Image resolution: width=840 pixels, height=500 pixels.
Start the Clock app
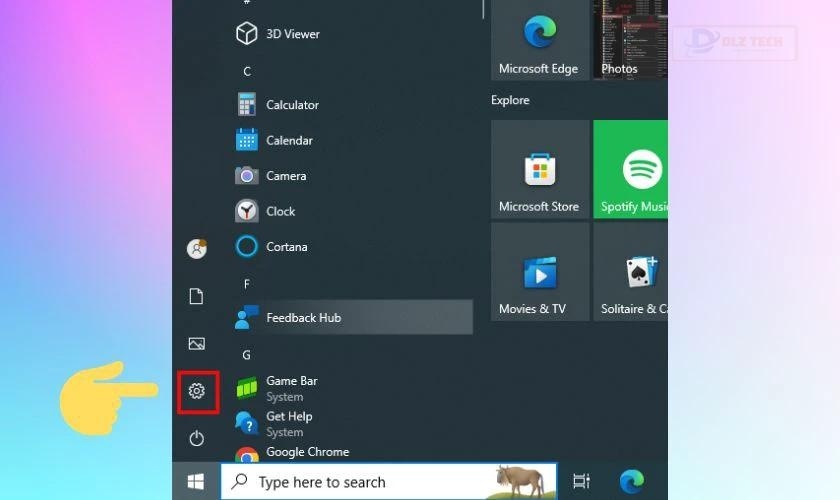(280, 212)
